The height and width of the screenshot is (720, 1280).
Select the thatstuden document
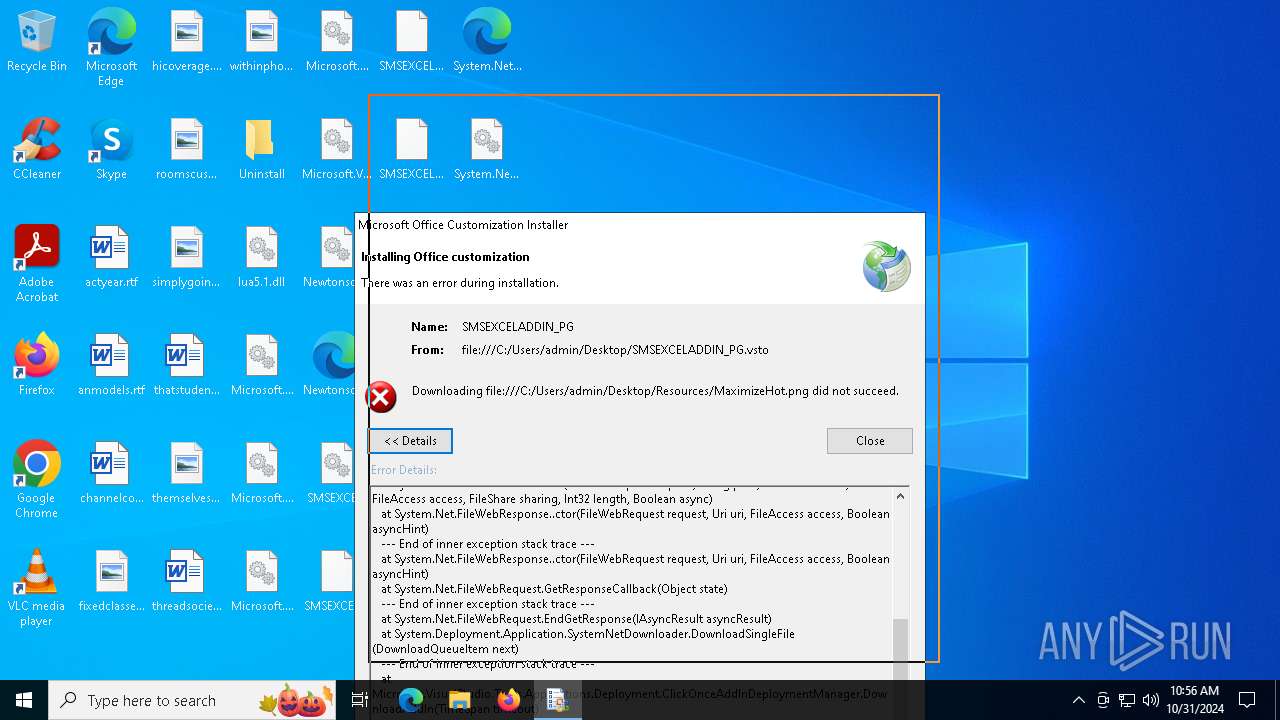tap(187, 366)
